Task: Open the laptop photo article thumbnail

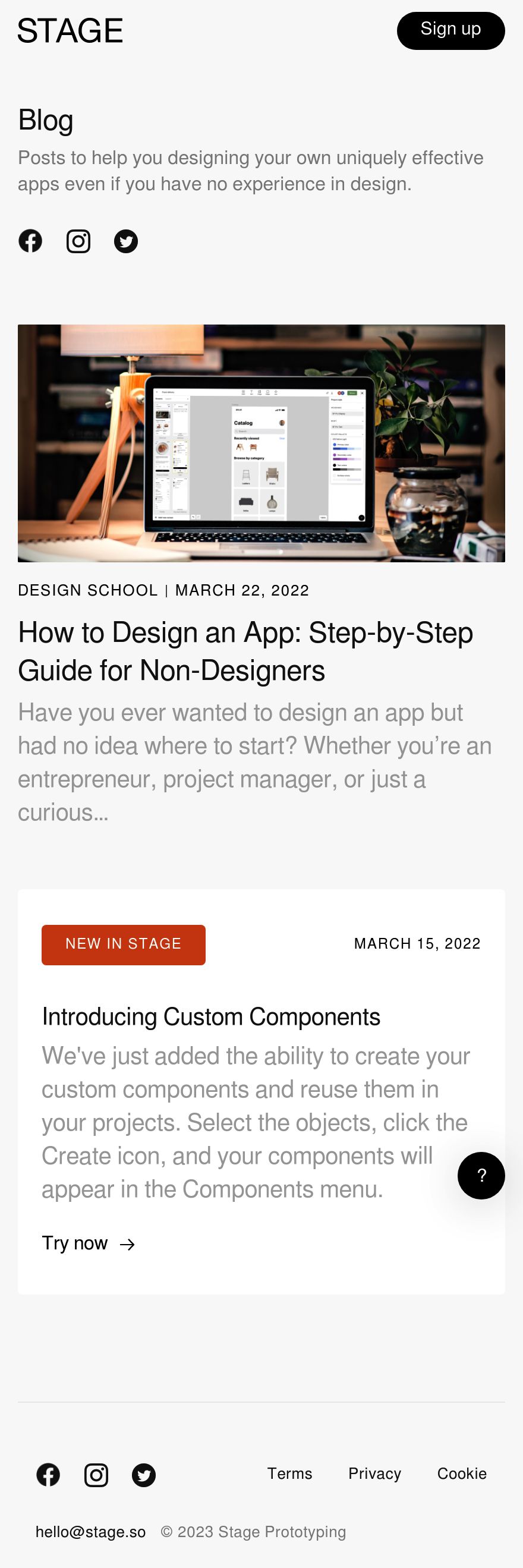Action: [261, 442]
